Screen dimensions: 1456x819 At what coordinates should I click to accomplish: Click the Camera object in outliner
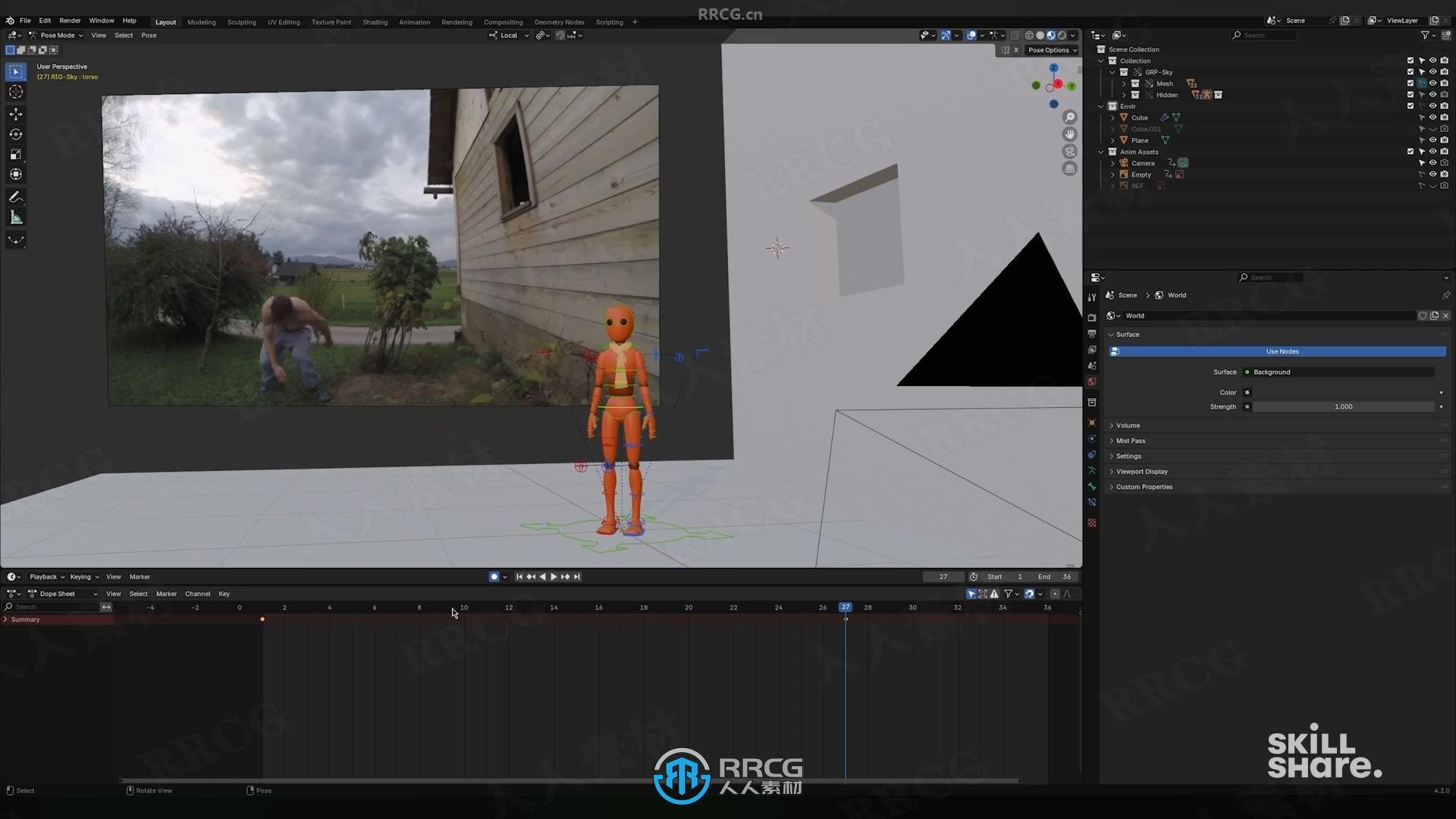click(1143, 163)
